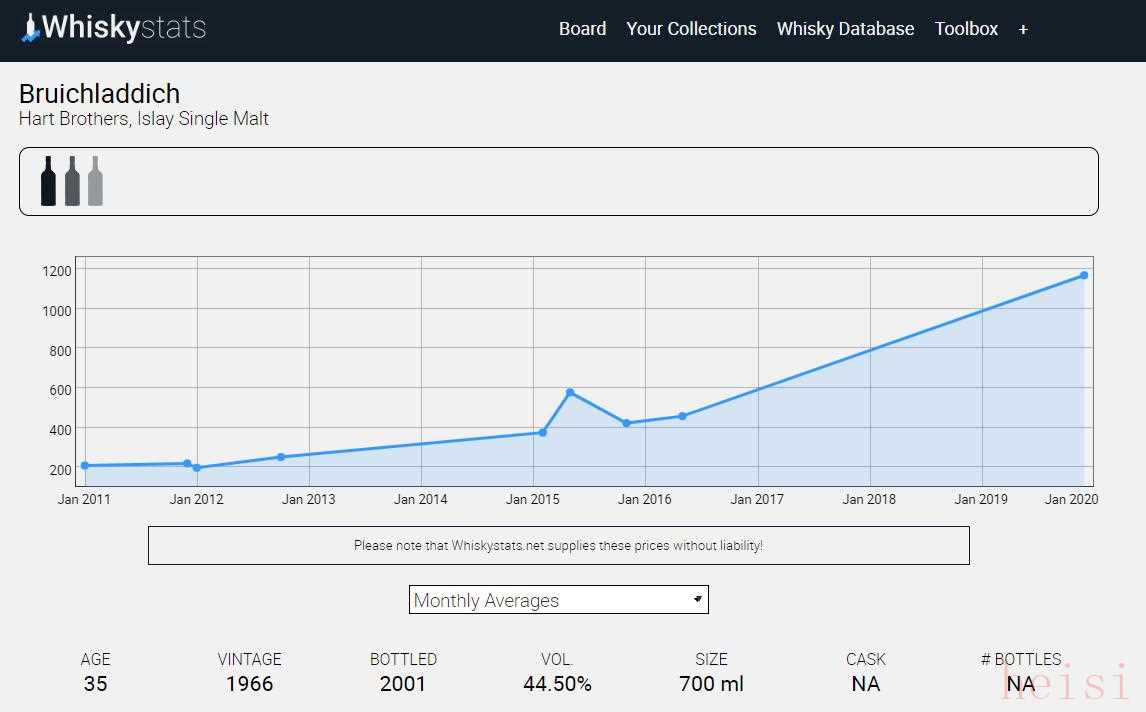Click the Bruichladdich title heading
Viewport: 1146px width, 712px height.
(x=99, y=94)
